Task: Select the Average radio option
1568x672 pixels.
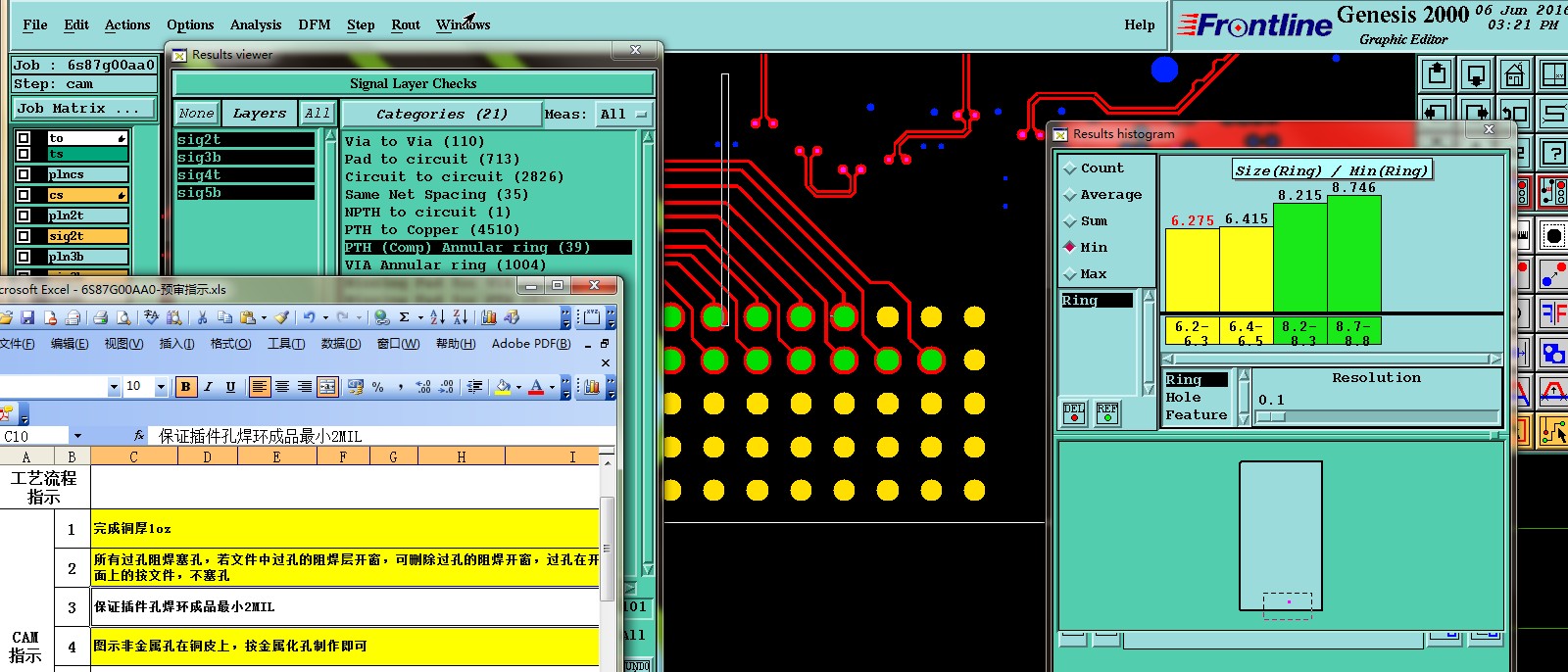Action: coord(1070,195)
